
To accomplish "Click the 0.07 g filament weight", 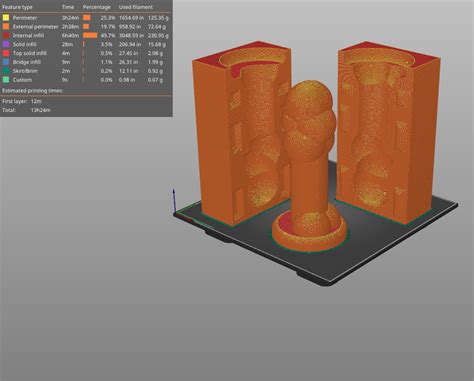I will coord(156,80).
